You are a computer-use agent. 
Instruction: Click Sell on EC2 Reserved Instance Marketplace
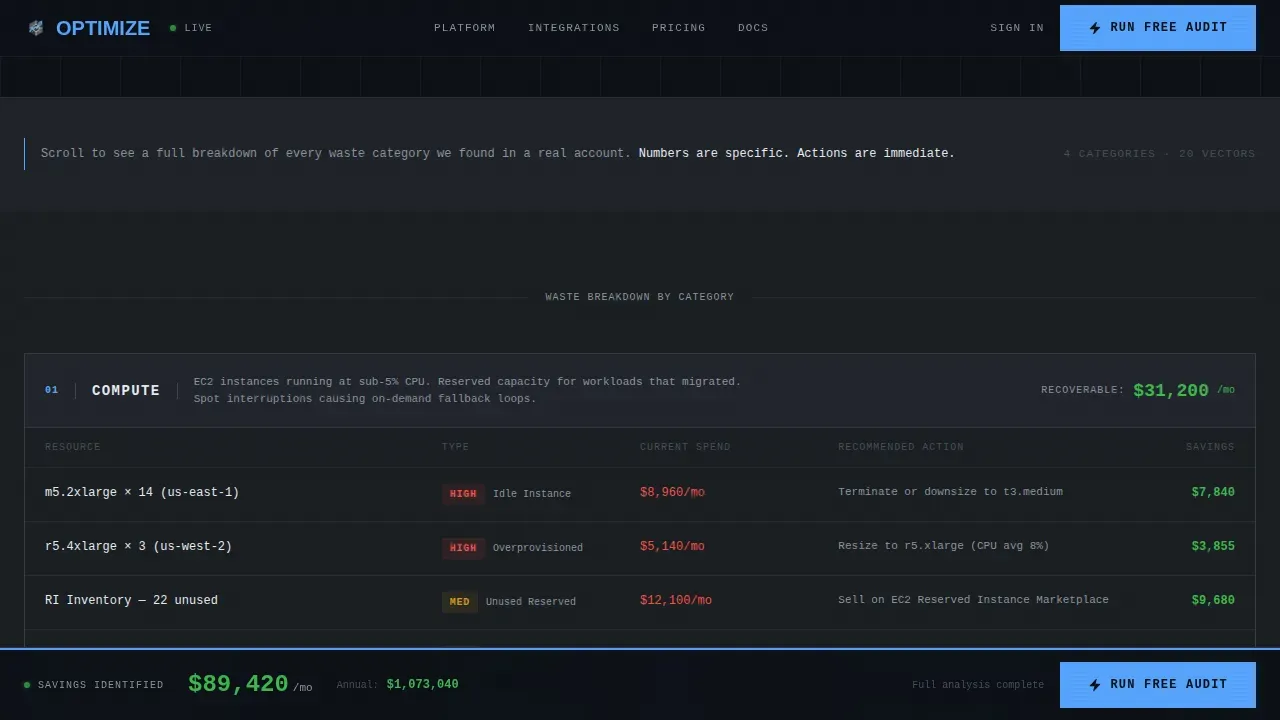coord(973,600)
